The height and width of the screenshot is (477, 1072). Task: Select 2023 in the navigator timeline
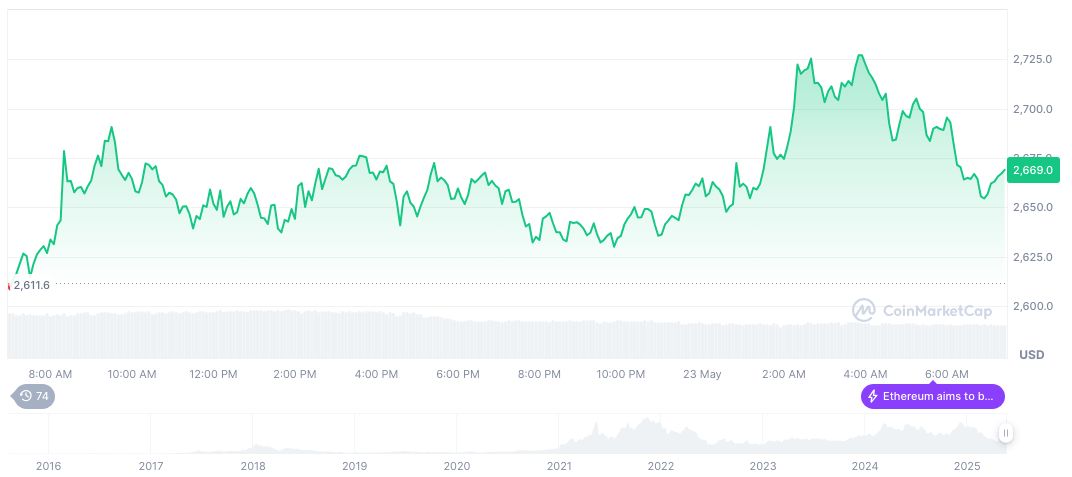[x=763, y=466]
